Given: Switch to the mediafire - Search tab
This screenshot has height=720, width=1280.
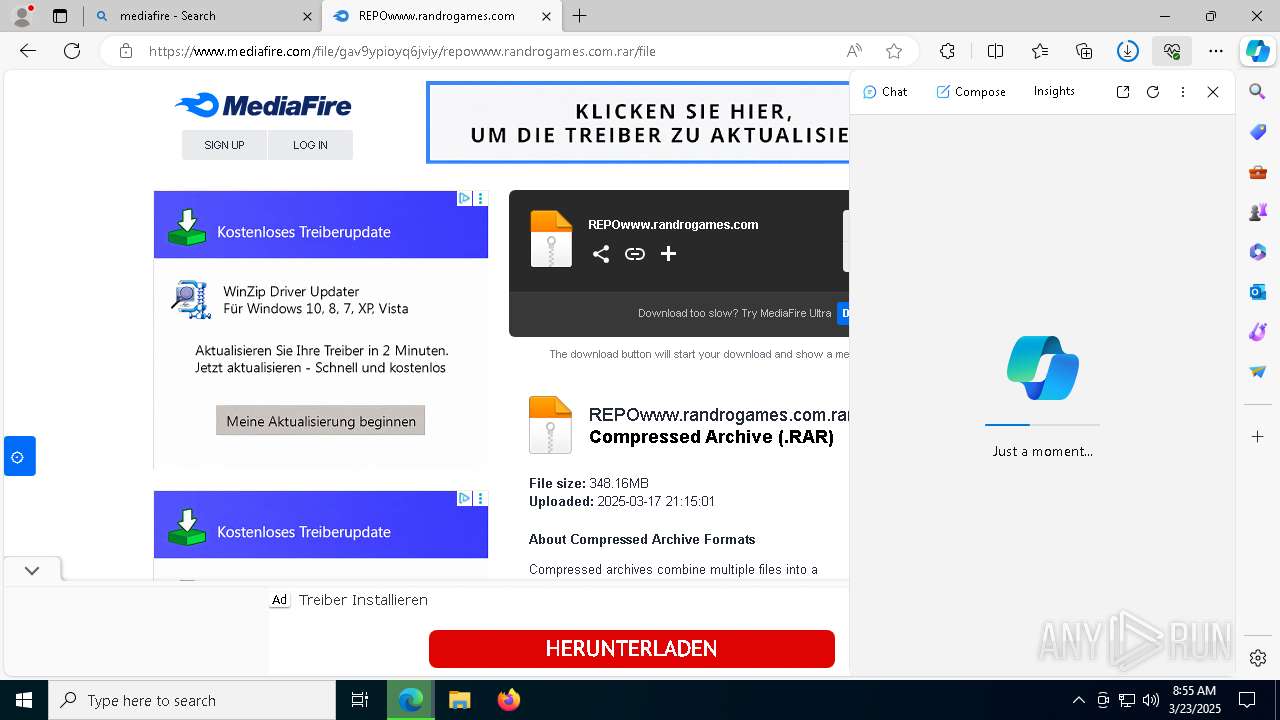Looking at the screenshot, I should click(203, 16).
